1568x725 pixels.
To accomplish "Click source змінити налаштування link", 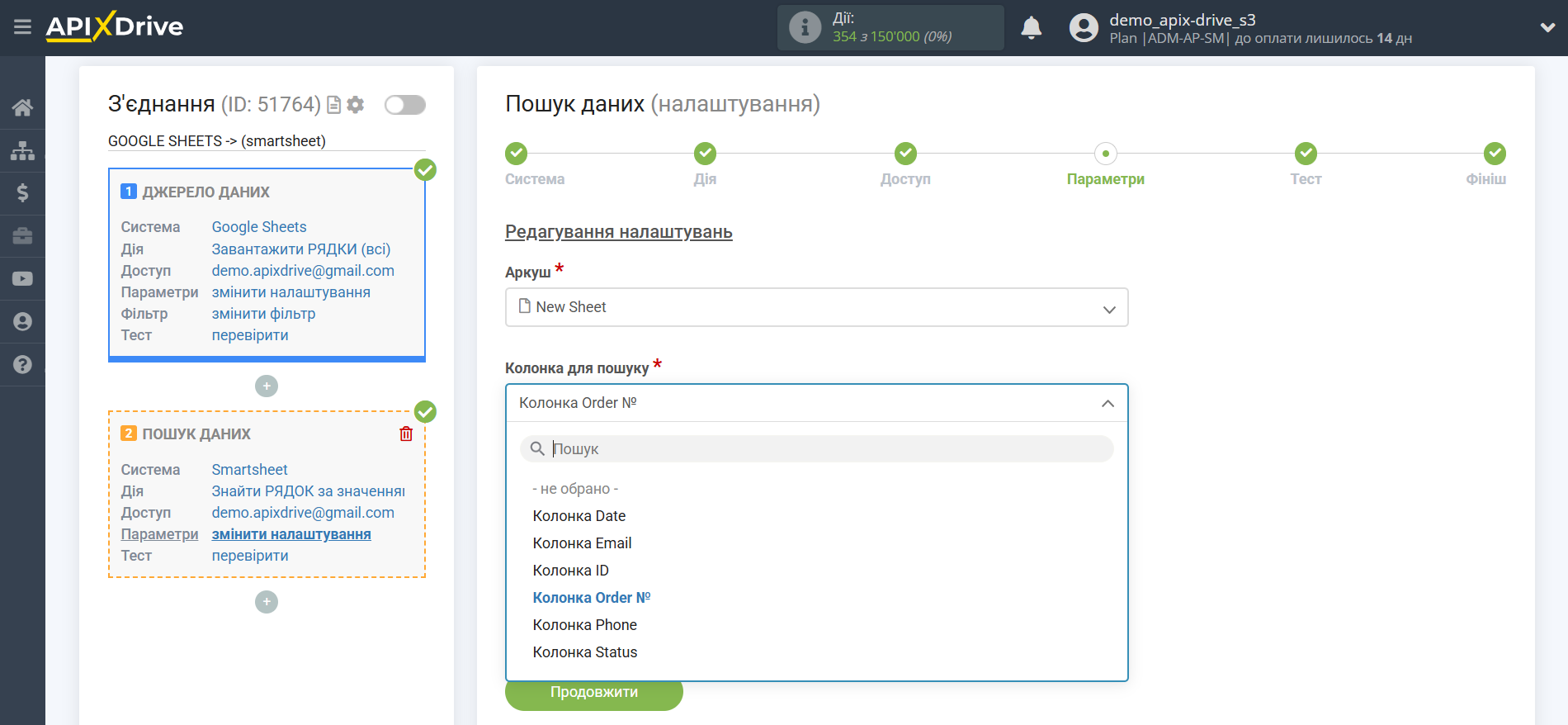I will click(291, 291).
